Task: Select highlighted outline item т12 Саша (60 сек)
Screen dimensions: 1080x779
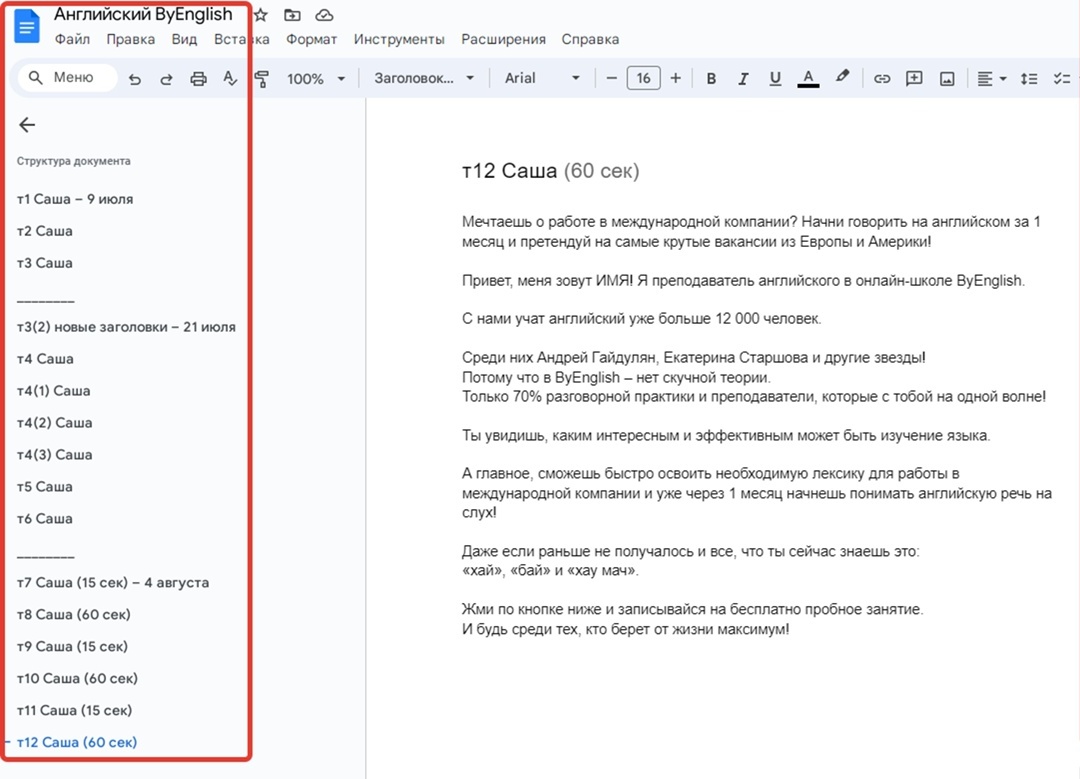Action: 77,742
